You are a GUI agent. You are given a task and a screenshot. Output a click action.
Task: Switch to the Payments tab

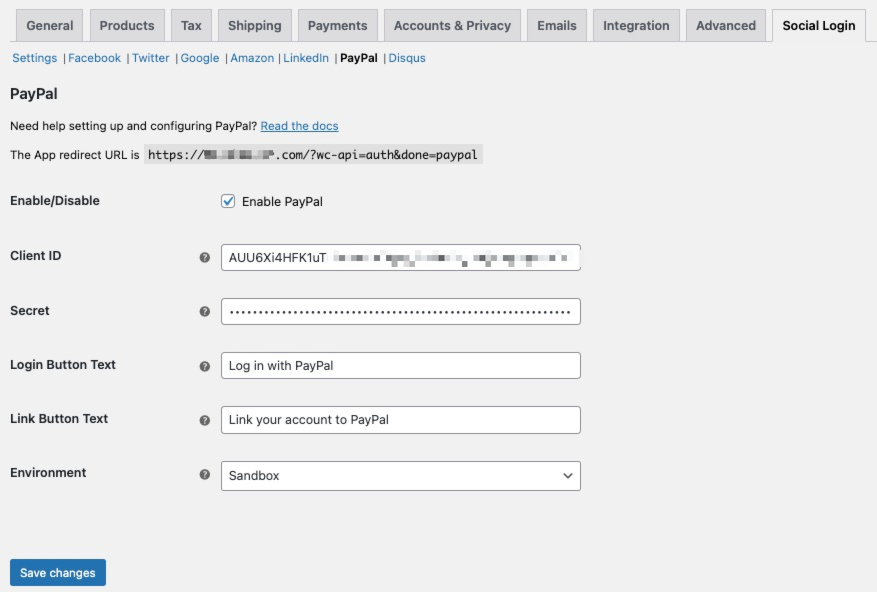(x=337, y=26)
